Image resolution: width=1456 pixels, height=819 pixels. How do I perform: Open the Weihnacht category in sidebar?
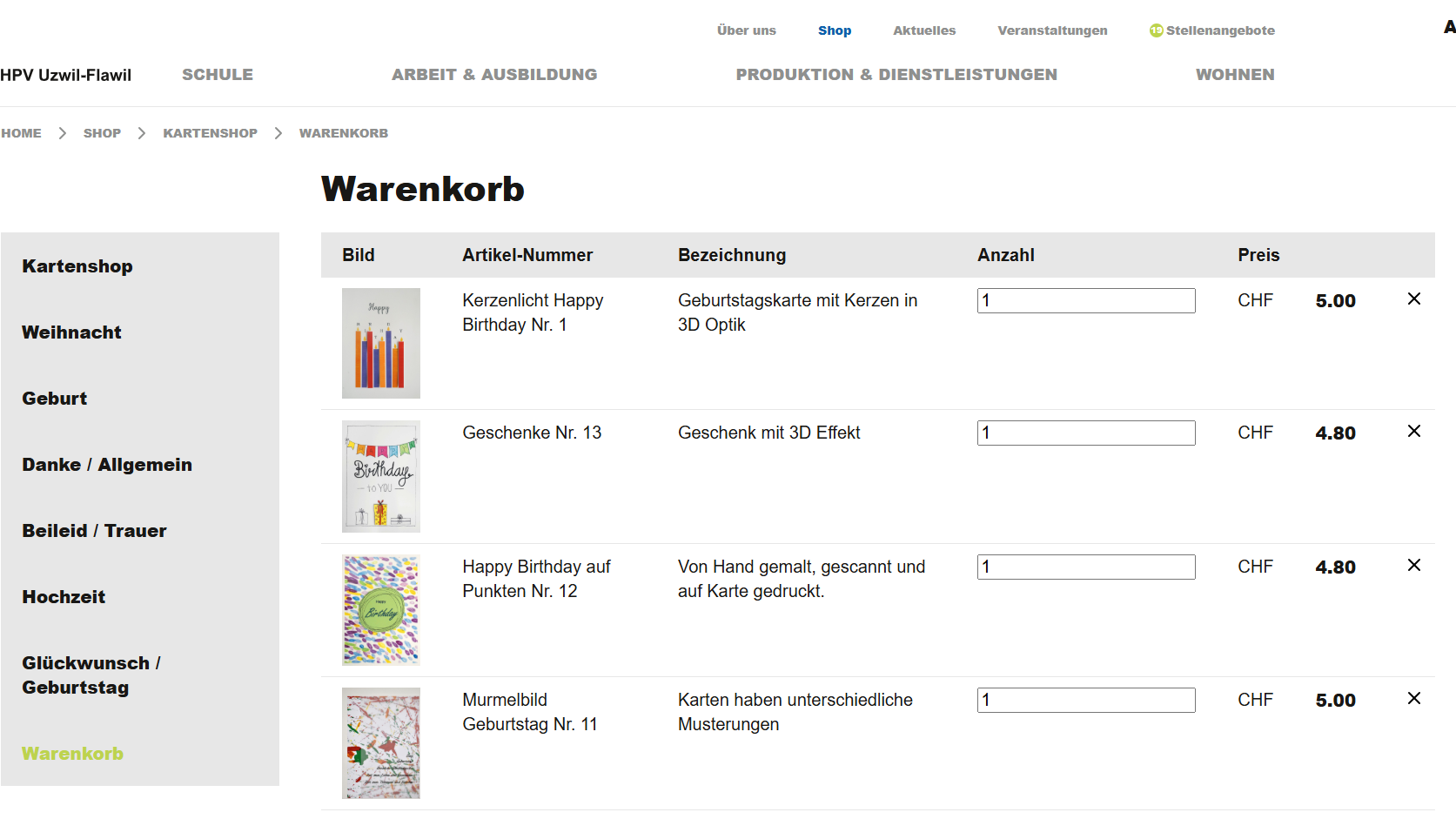[x=71, y=332]
